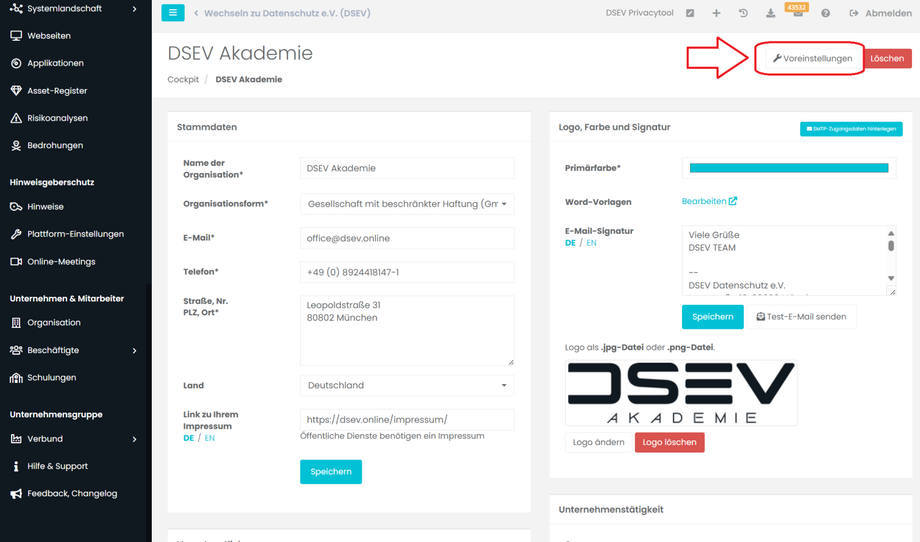Switch E-Mail-Signatur language to EN
The height and width of the screenshot is (542, 920).
(x=591, y=243)
